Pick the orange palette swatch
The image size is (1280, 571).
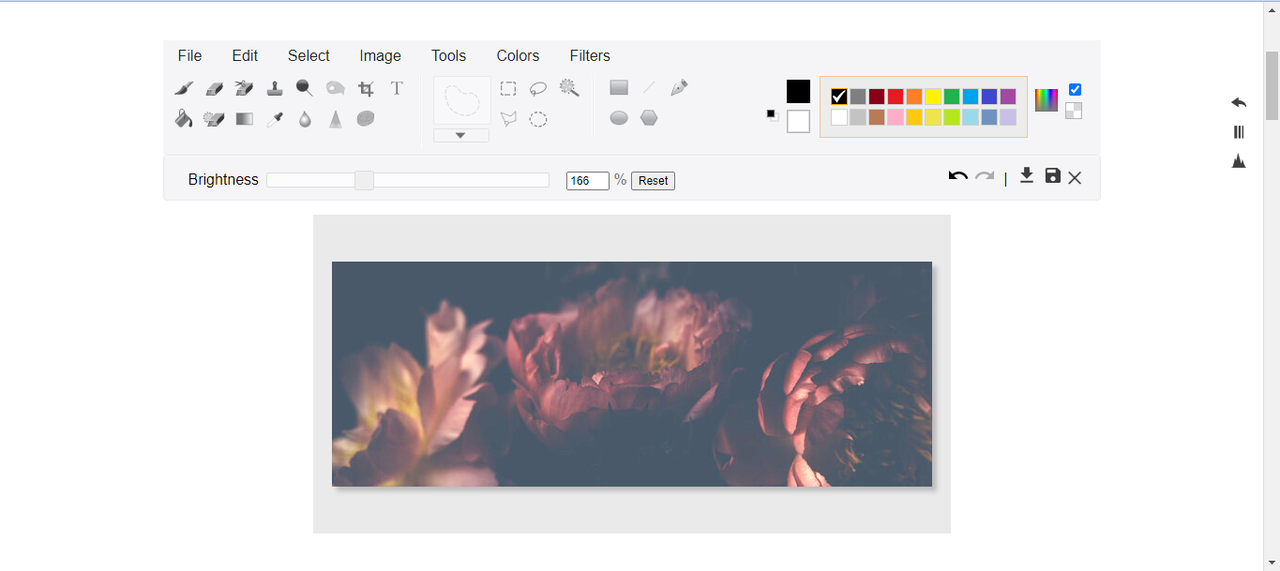(x=914, y=97)
